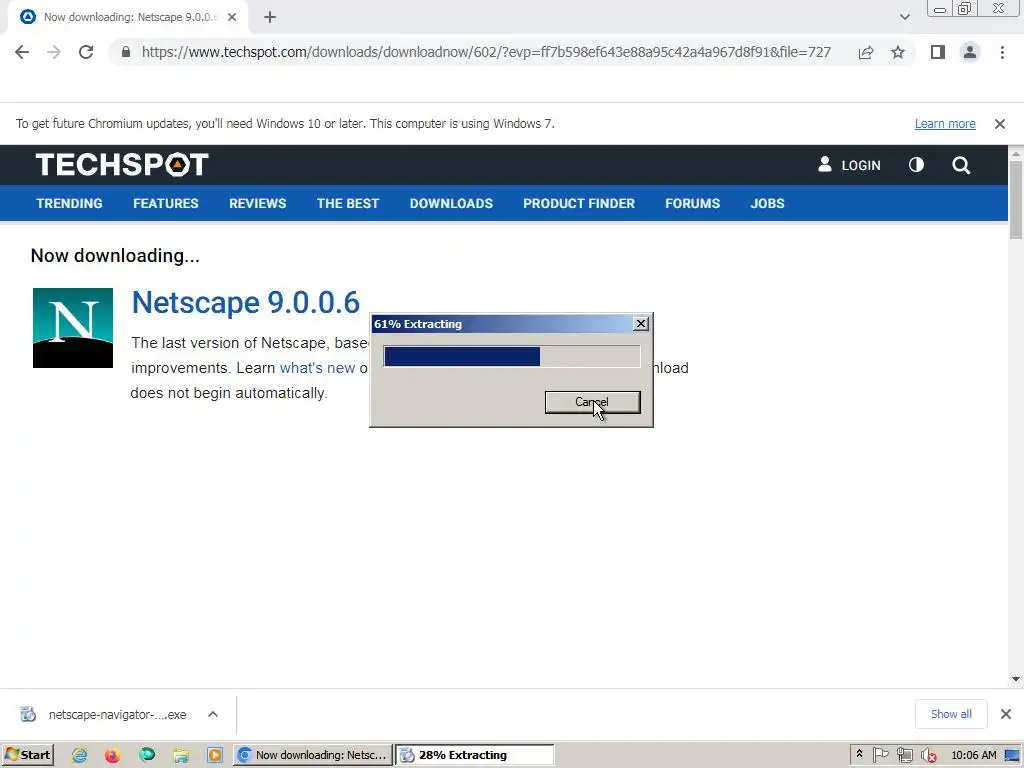The width and height of the screenshot is (1024, 768).
Task: Open the Windows Explorer folder taskbar icon
Action: (x=181, y=756)
